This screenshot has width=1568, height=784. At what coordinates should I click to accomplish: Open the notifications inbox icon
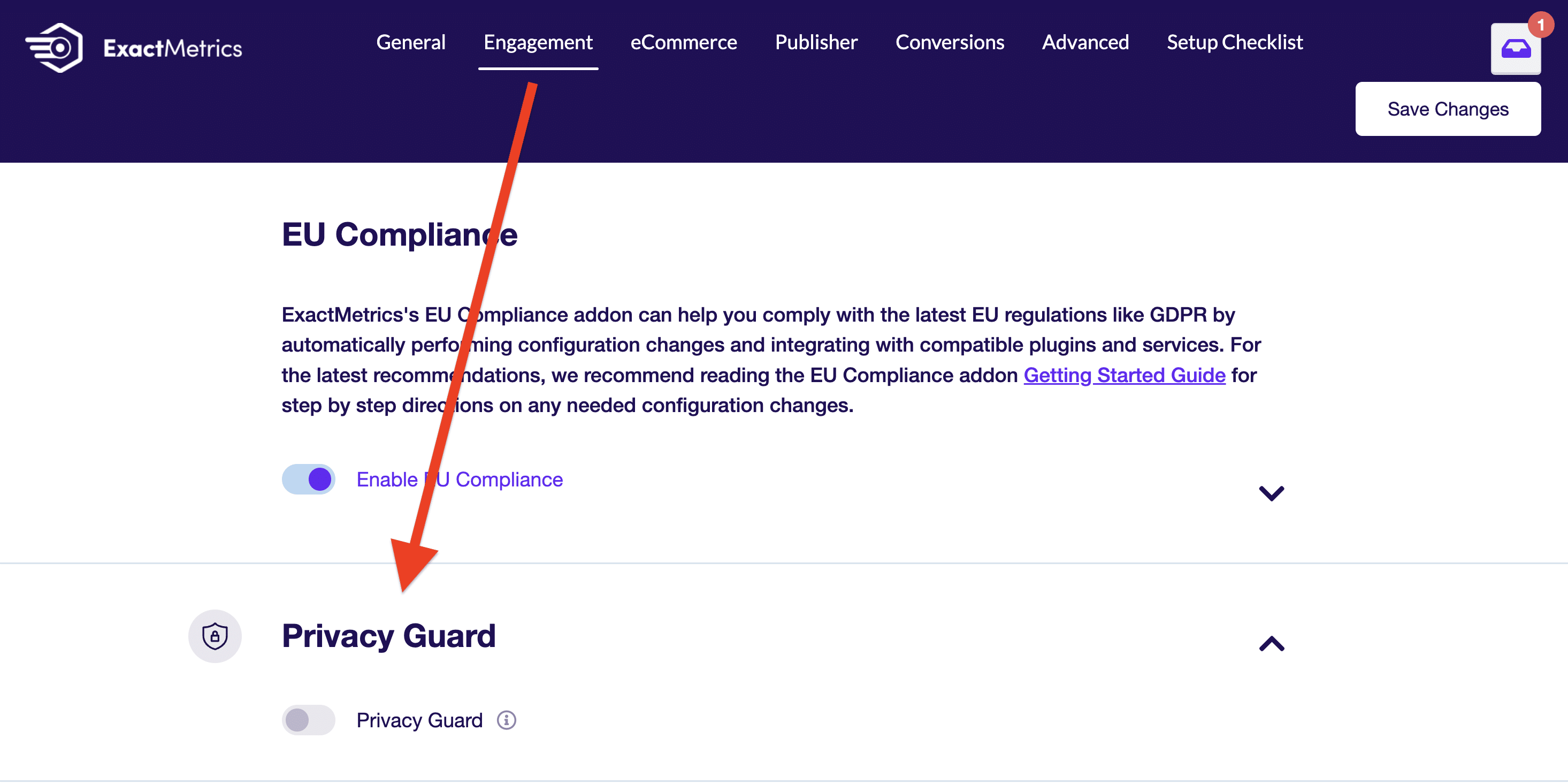tap(1515, 49)
